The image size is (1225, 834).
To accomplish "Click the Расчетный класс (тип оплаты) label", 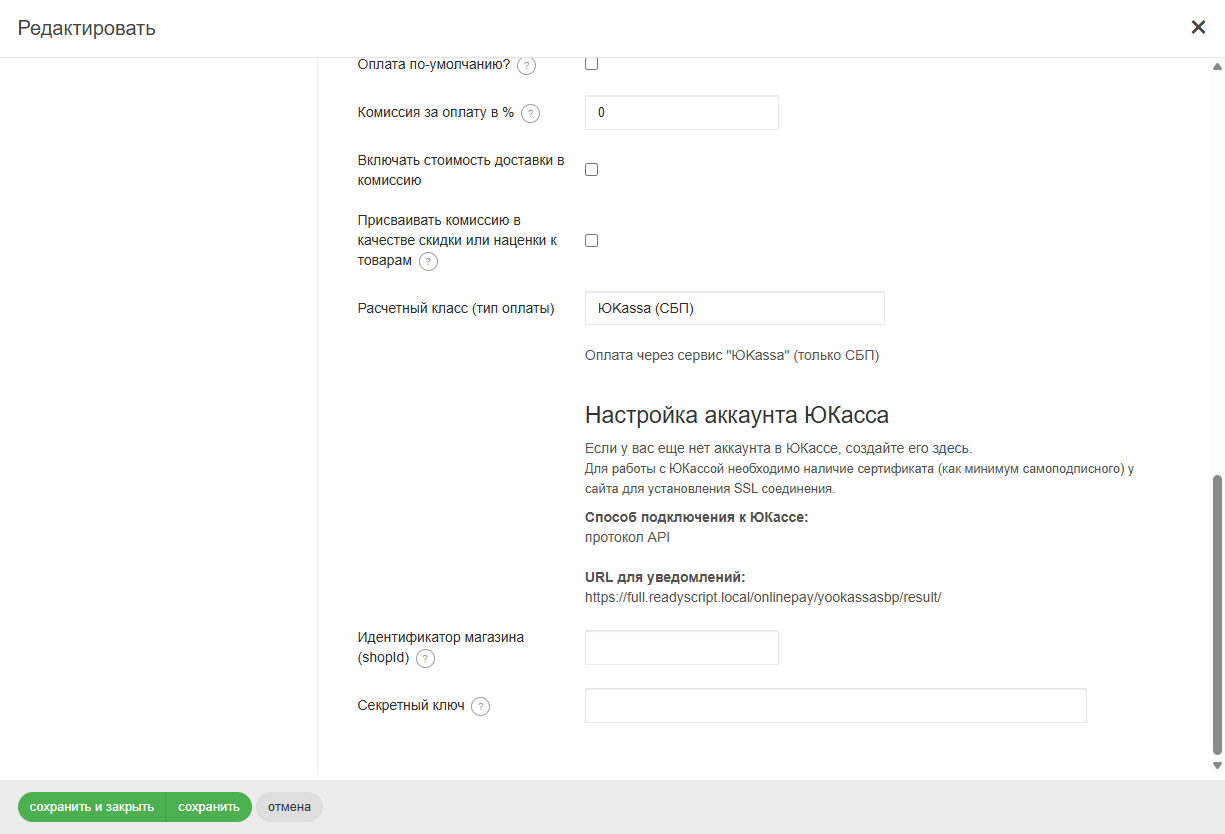I will click(x=456, y=308).
